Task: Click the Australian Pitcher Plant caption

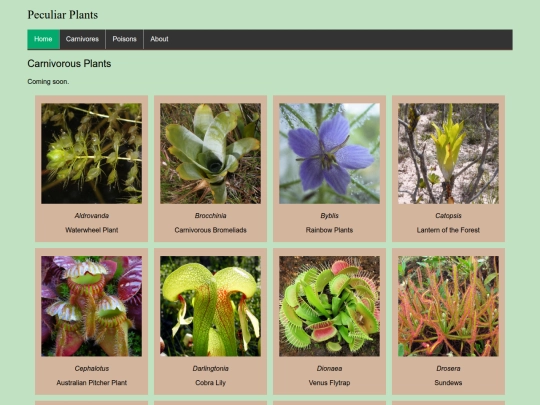Action: pyautogui.click(x=92, y=383)
